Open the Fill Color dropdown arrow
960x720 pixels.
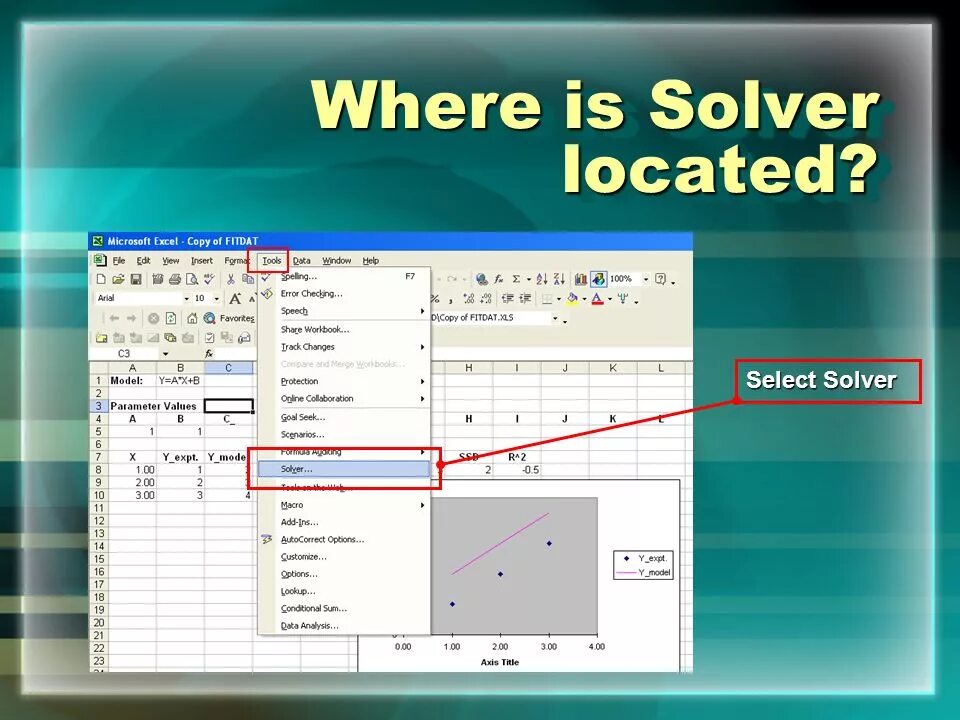(x=584, y=299)
